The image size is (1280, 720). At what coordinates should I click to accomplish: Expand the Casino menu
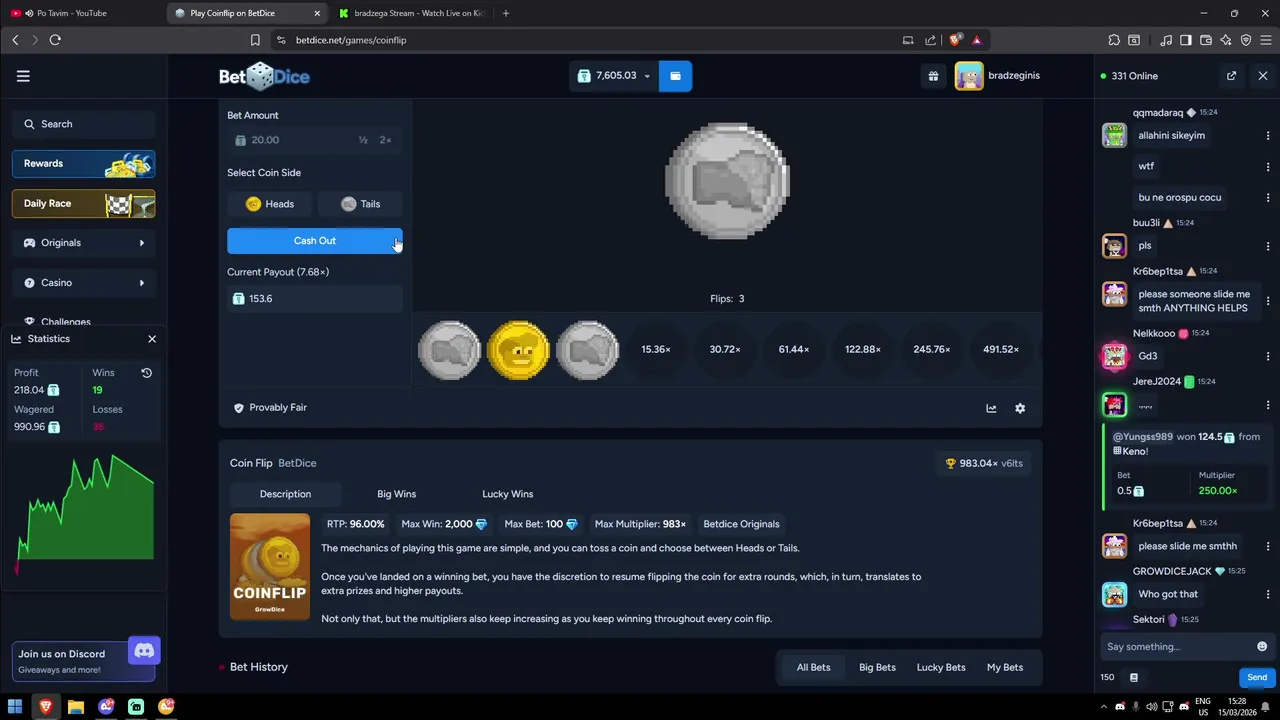tap(84, 283)
